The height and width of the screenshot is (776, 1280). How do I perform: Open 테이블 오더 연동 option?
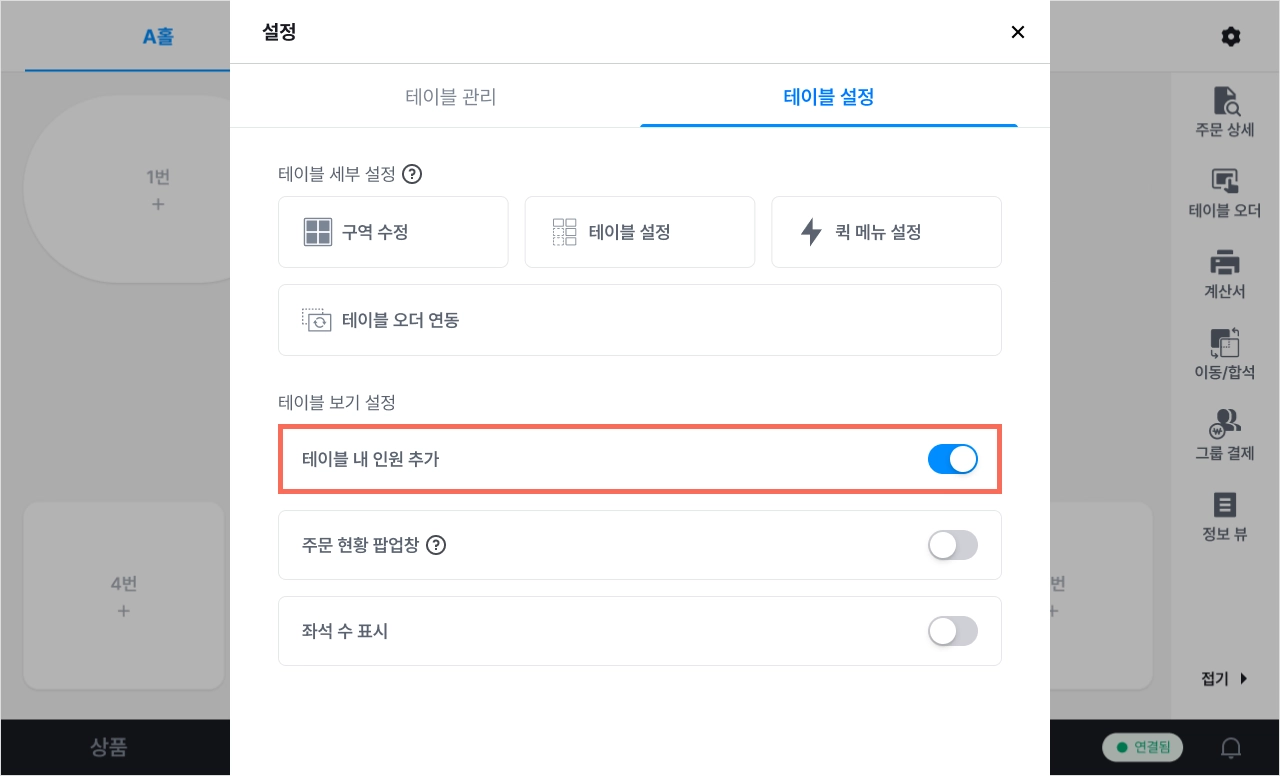(x=640, y=320)
